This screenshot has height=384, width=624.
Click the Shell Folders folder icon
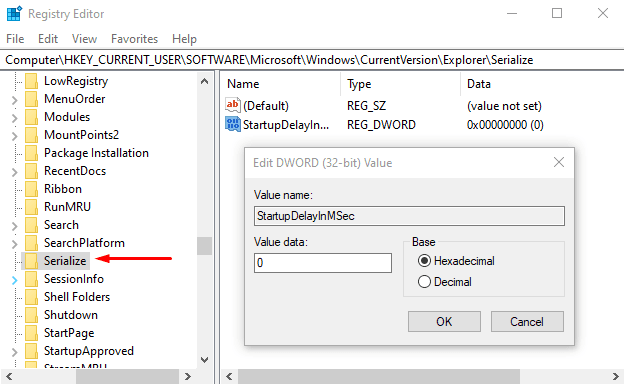coord(31,297)
